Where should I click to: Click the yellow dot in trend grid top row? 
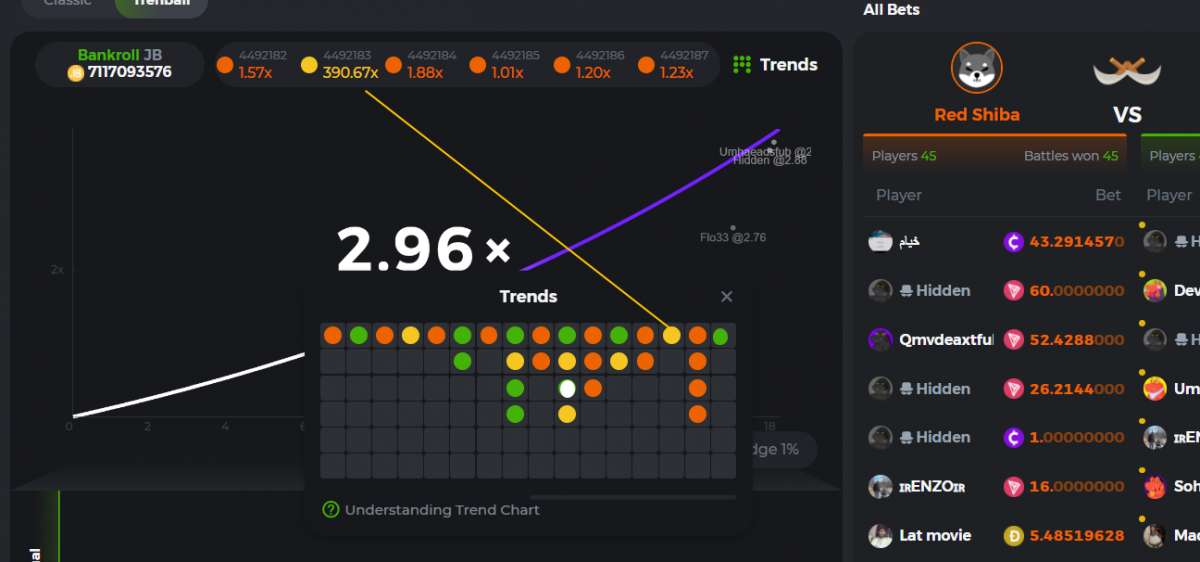point(671,335)
